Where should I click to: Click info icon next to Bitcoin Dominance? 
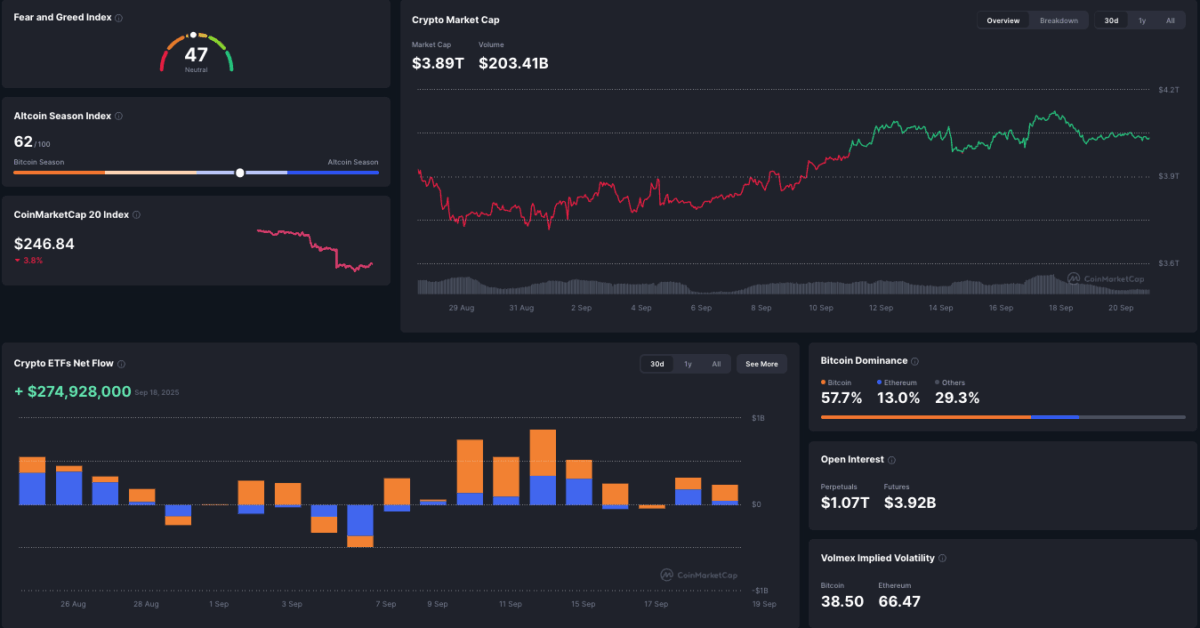[x=915, y=361]
